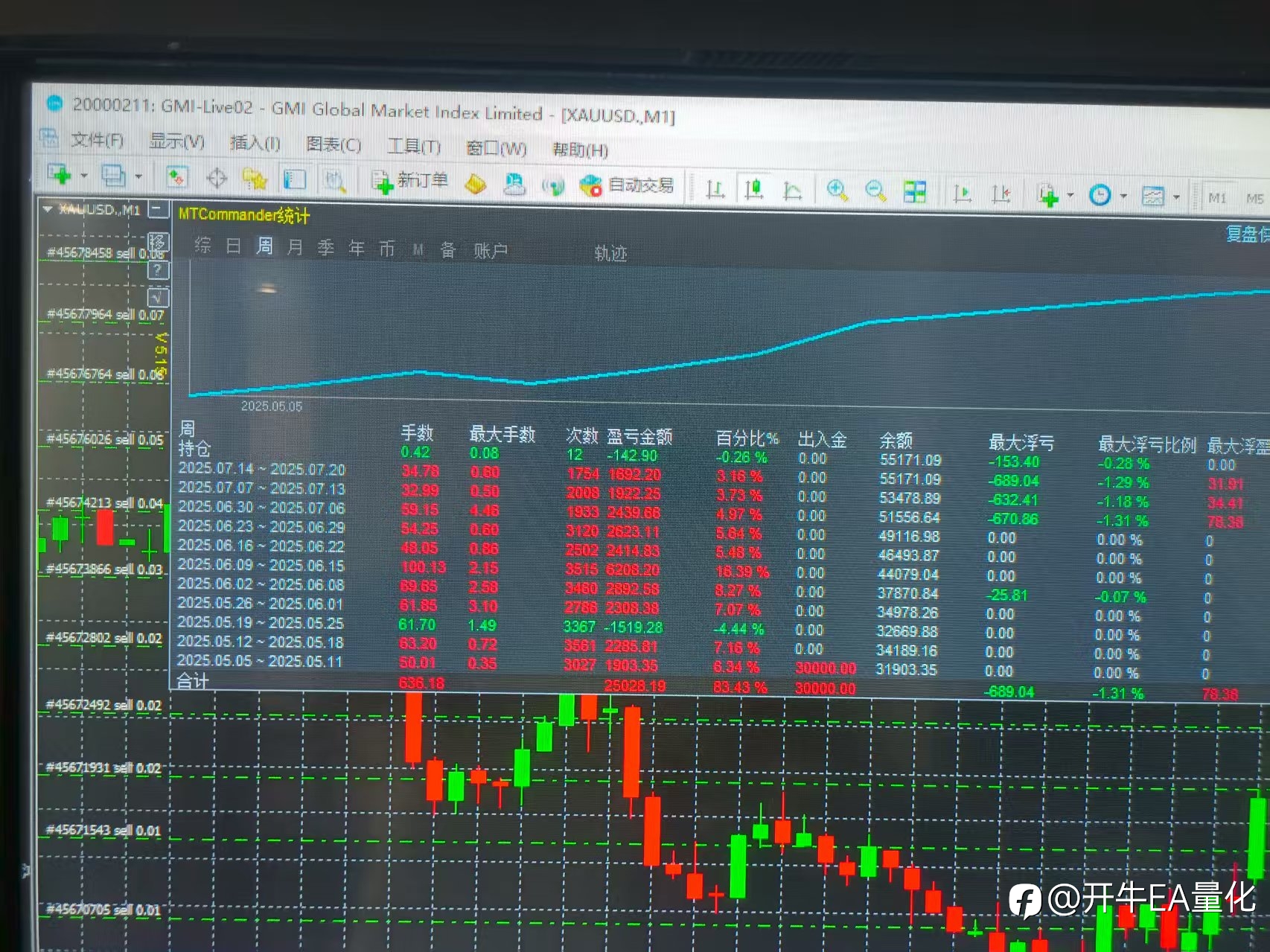This screenshot has height=952, width=1270.
Task: Click the New Chart toolbar icon
Action: point(59,174)
